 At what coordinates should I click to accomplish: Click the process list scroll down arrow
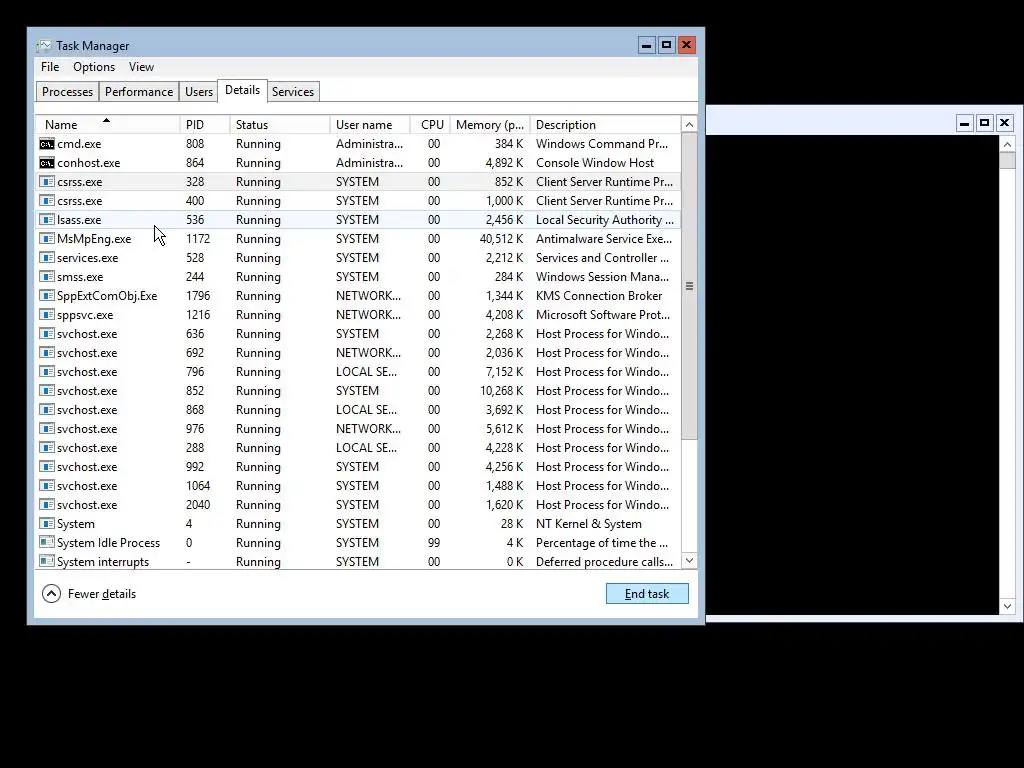[689, 561]
